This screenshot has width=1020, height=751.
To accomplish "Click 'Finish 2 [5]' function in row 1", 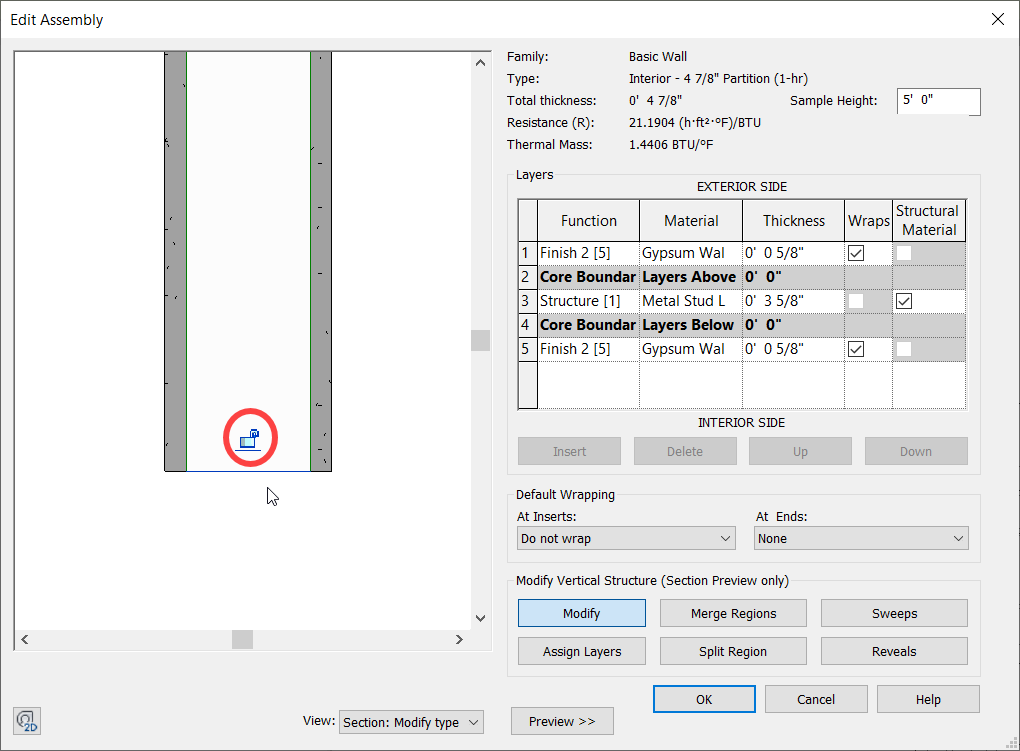I will pos(588,253).
